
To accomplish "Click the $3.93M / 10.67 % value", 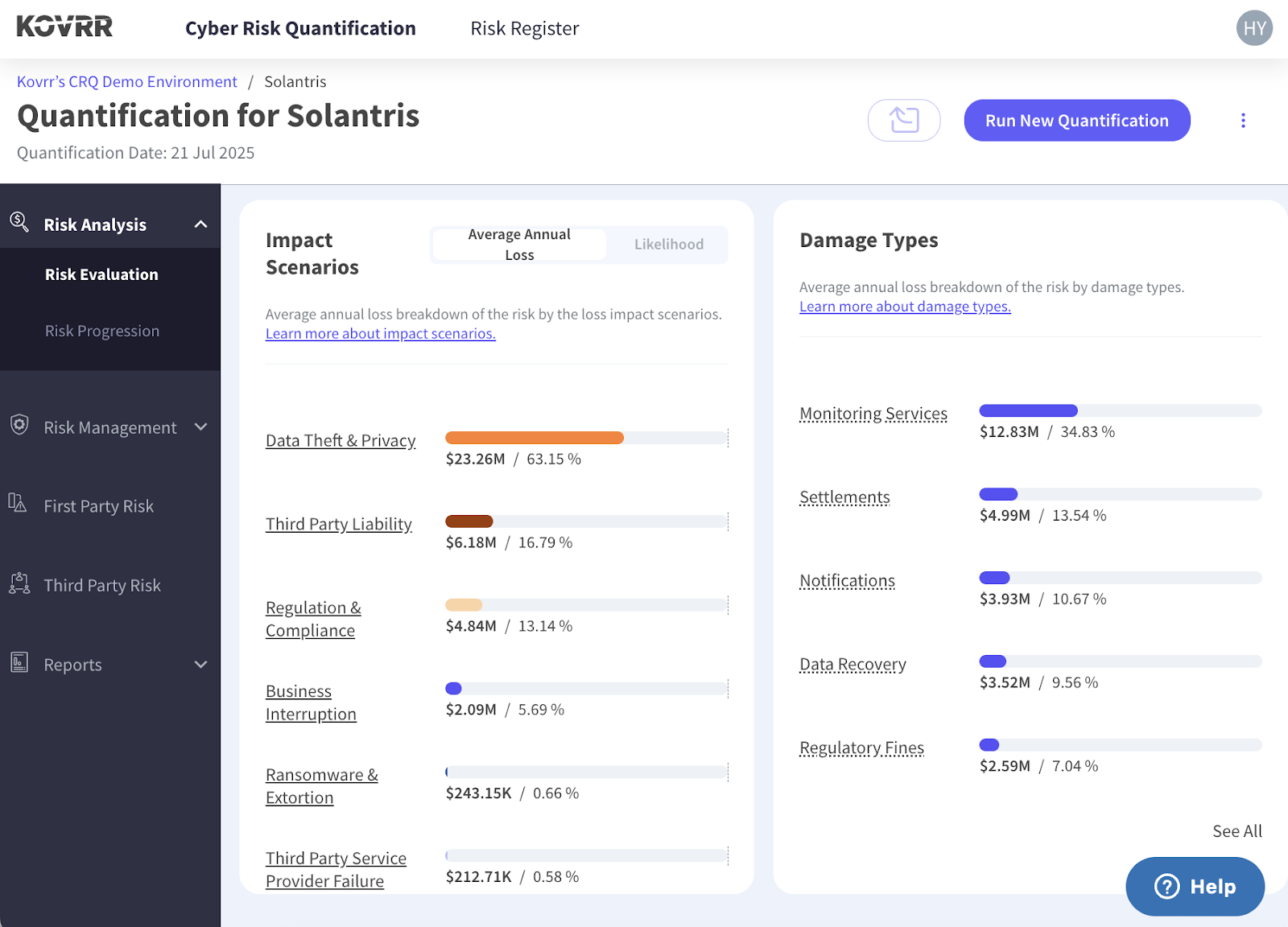I will coord(1043,599).
